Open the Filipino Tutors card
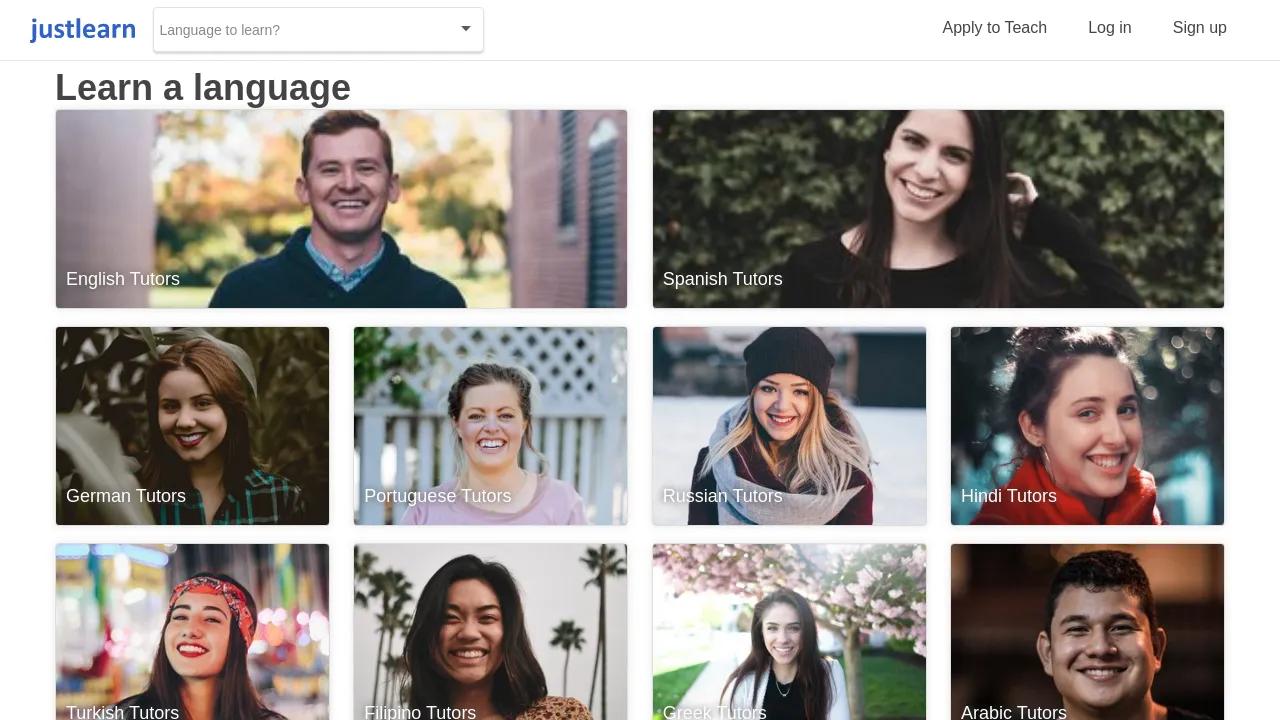 point(490,632)
